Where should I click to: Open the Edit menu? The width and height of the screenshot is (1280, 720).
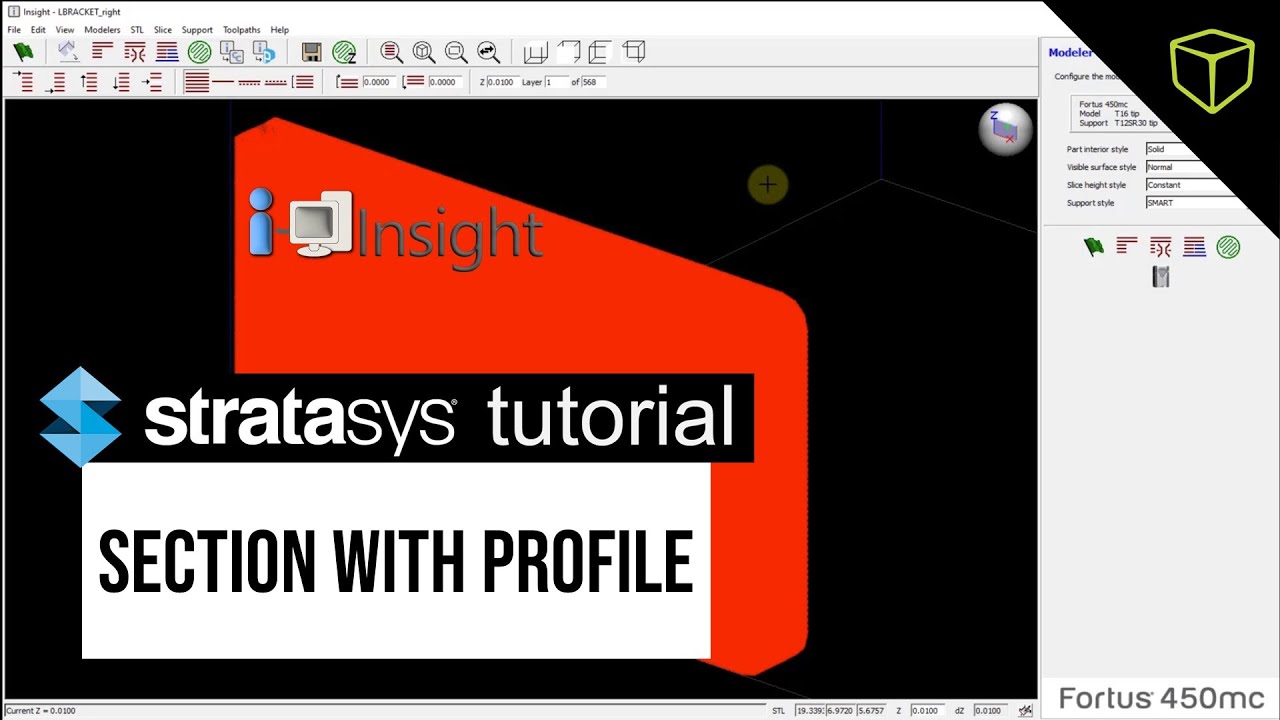[x=38, y=30]
